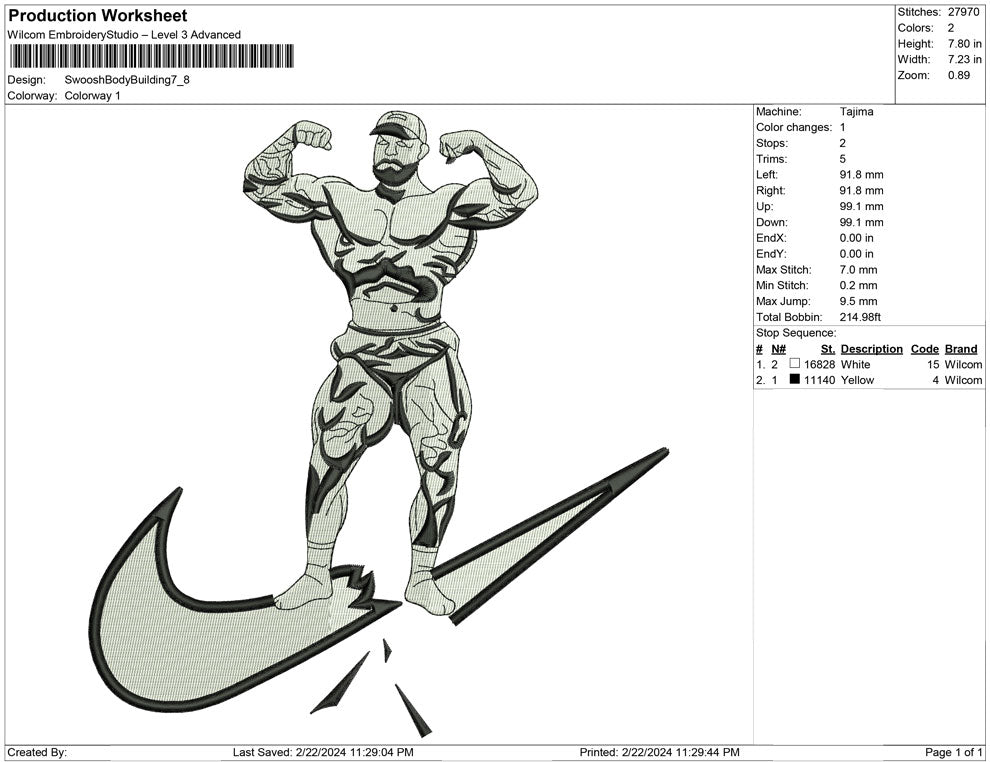Image resolution: width=990 pixels, height=762 pixels.
Task: Click the 'Production Worksheet' heading
Action: (98, 16)
